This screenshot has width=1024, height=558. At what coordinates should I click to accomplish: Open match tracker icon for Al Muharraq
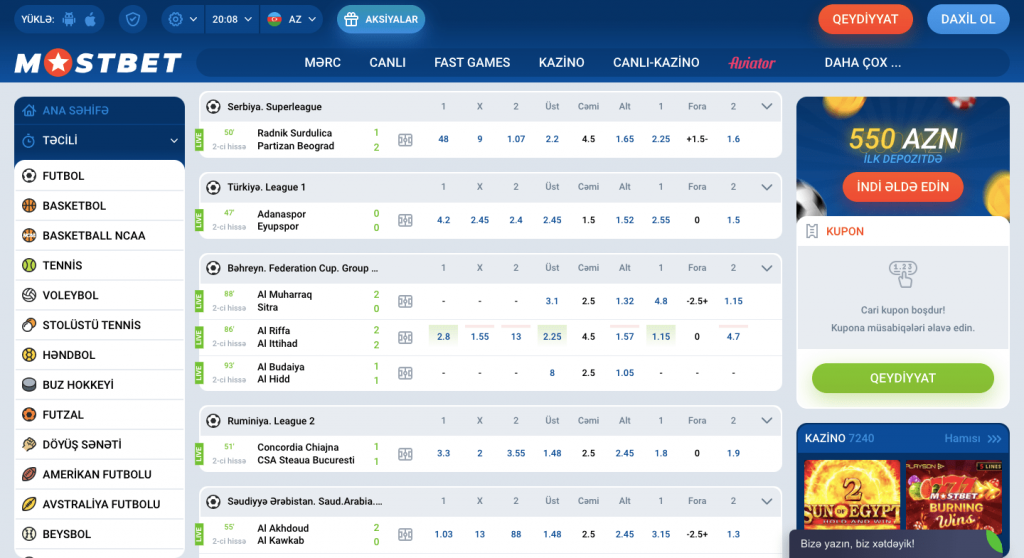pyautogui.click(x=406, y=301)
